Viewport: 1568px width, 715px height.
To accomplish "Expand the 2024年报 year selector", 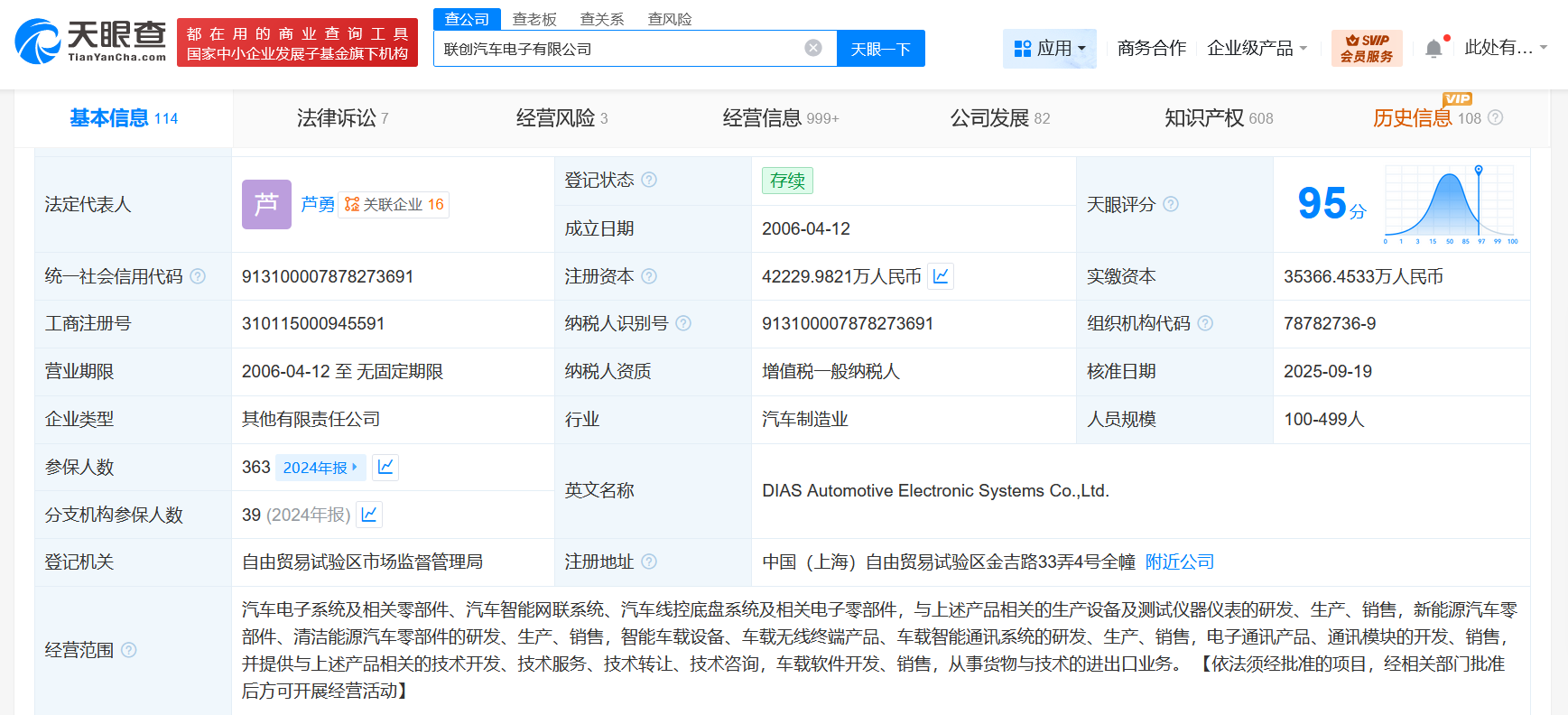I will (x=320, y=467).
